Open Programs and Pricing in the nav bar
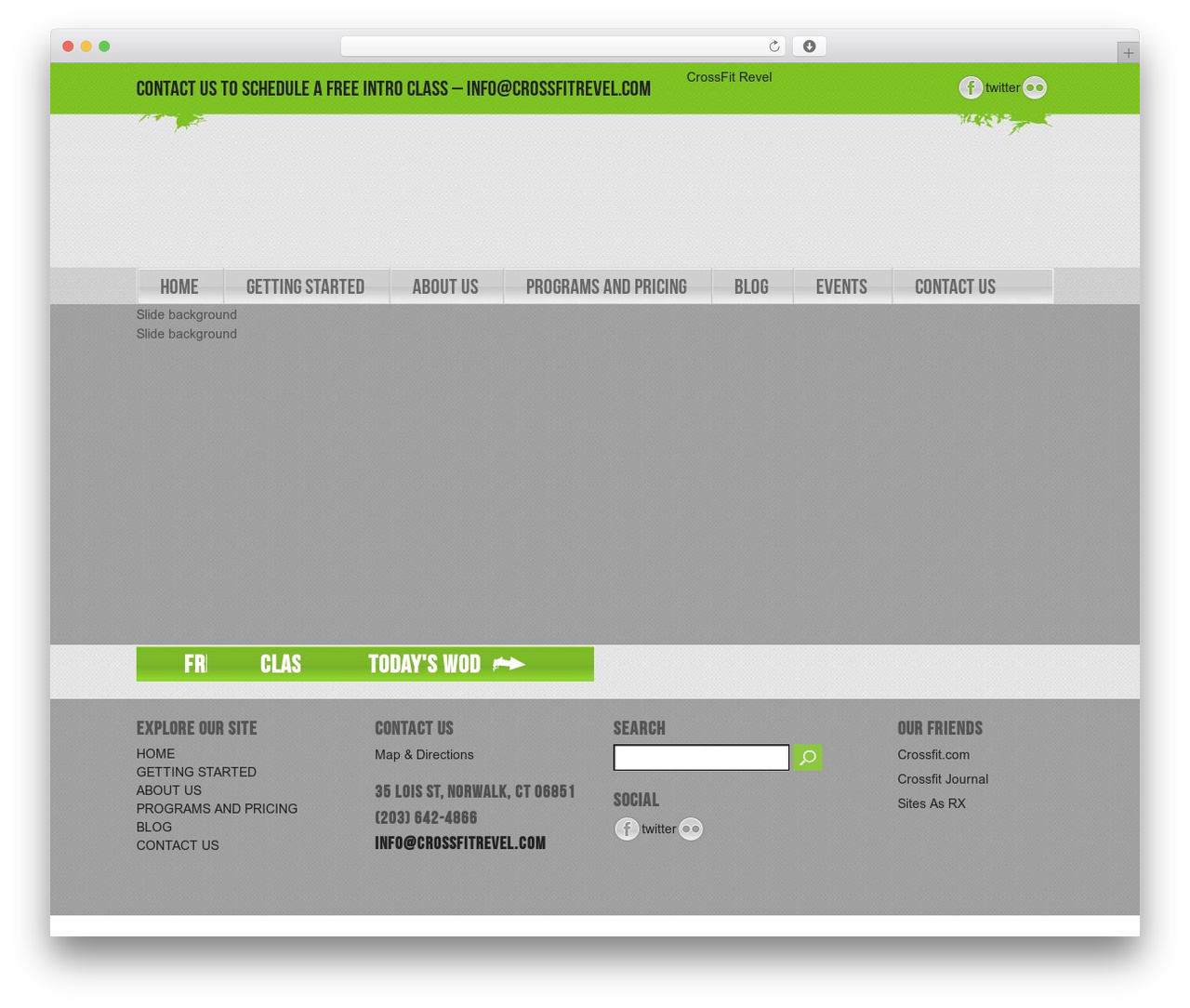The image size is (1190, 1008). 606,286
